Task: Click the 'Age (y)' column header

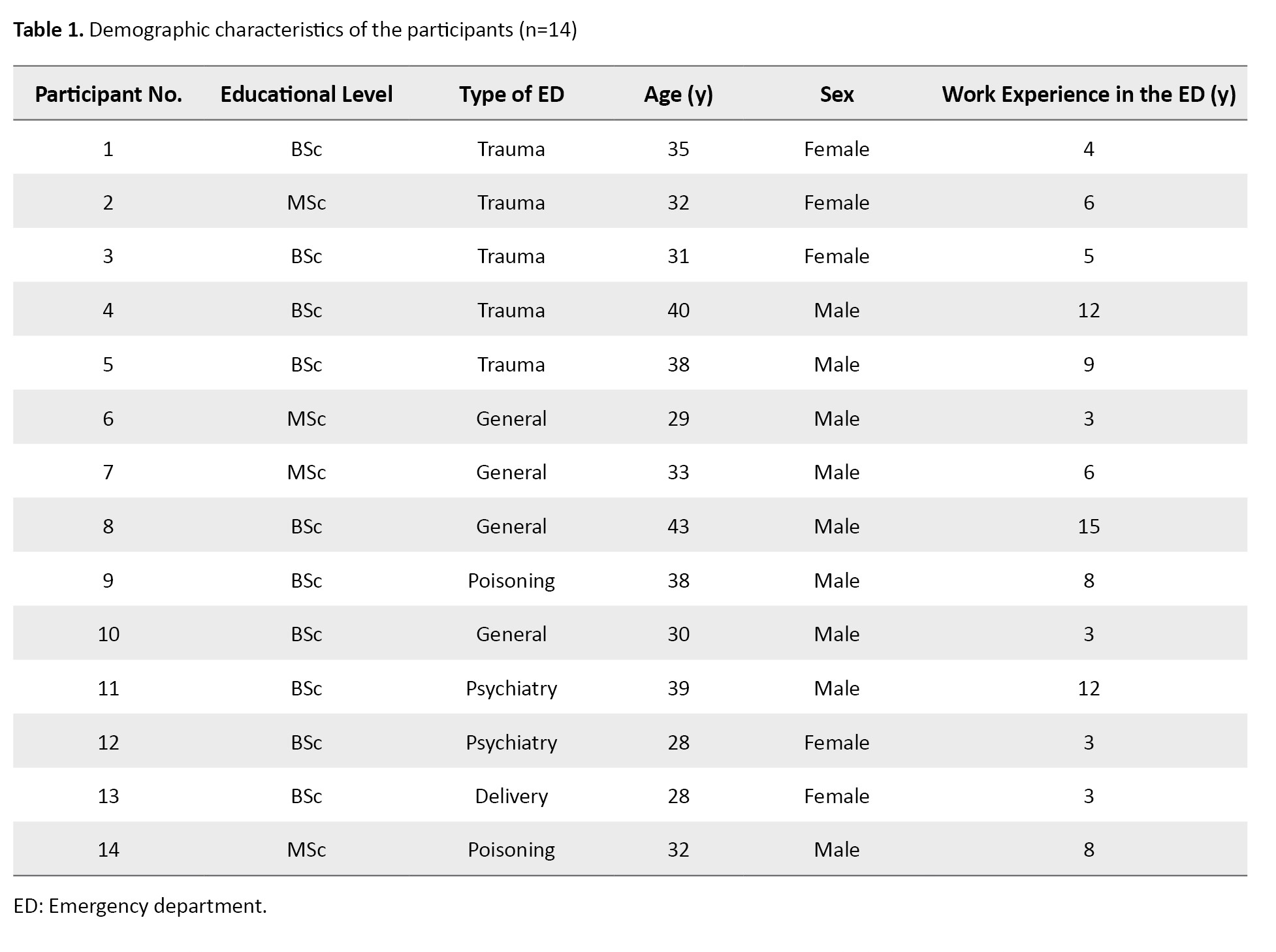Action: [678, 95]
